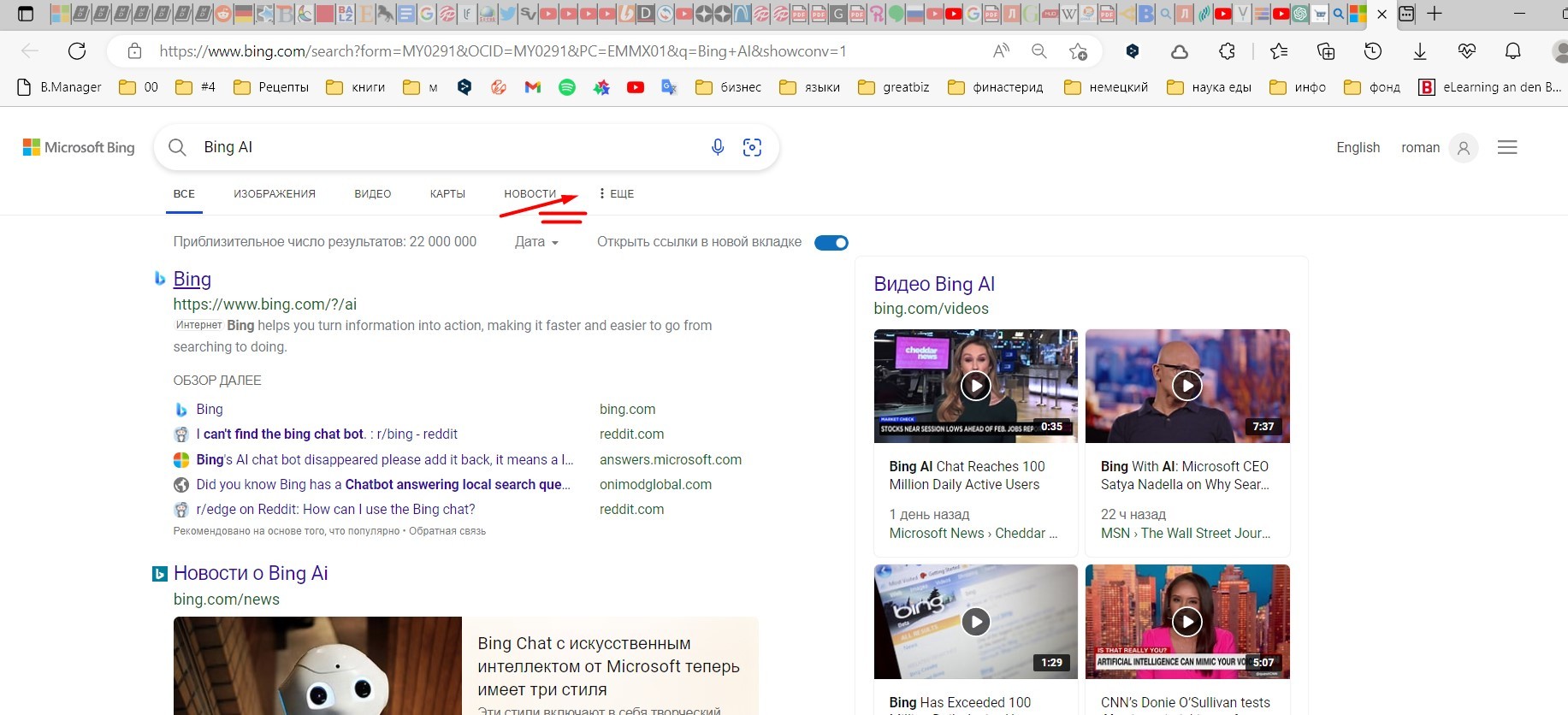1568x715 pixels.
Task: Start voice search microphone icon
Action: pos(718,147)
